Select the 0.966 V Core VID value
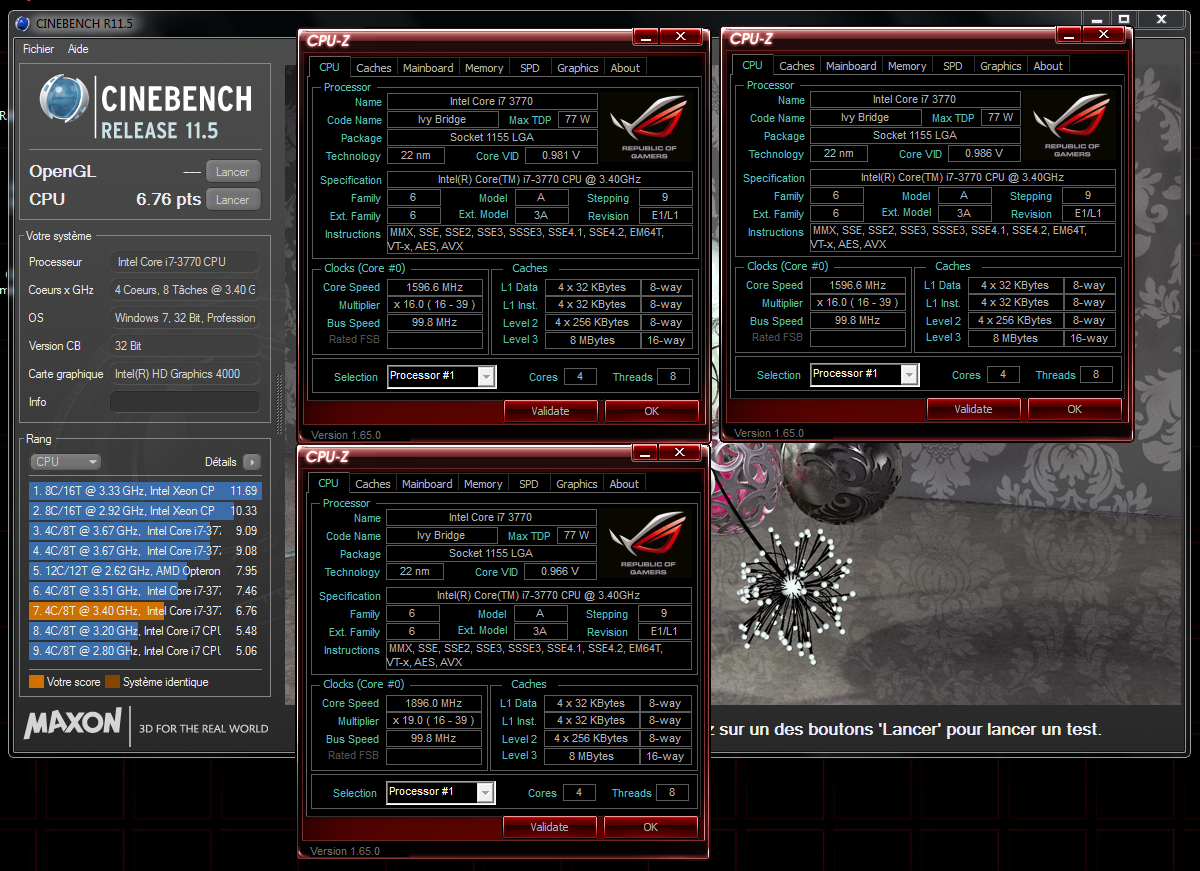 [560, 572]
